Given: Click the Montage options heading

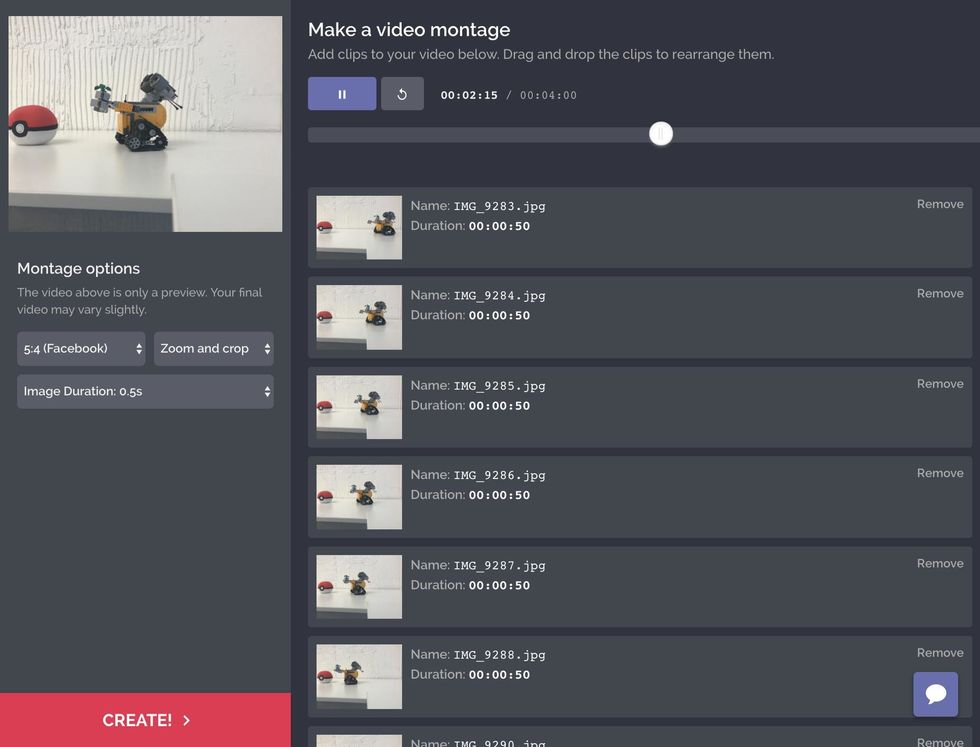Looking at the screenshot, I should (x=78, y=269).
